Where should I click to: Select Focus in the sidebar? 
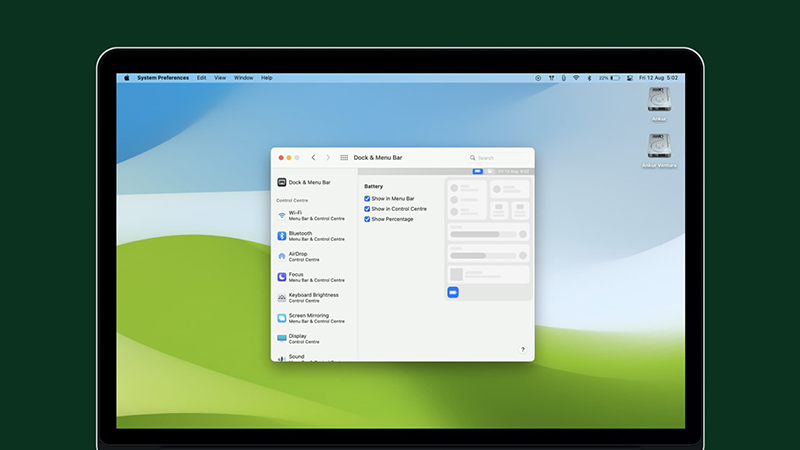(x=315, y=277)
